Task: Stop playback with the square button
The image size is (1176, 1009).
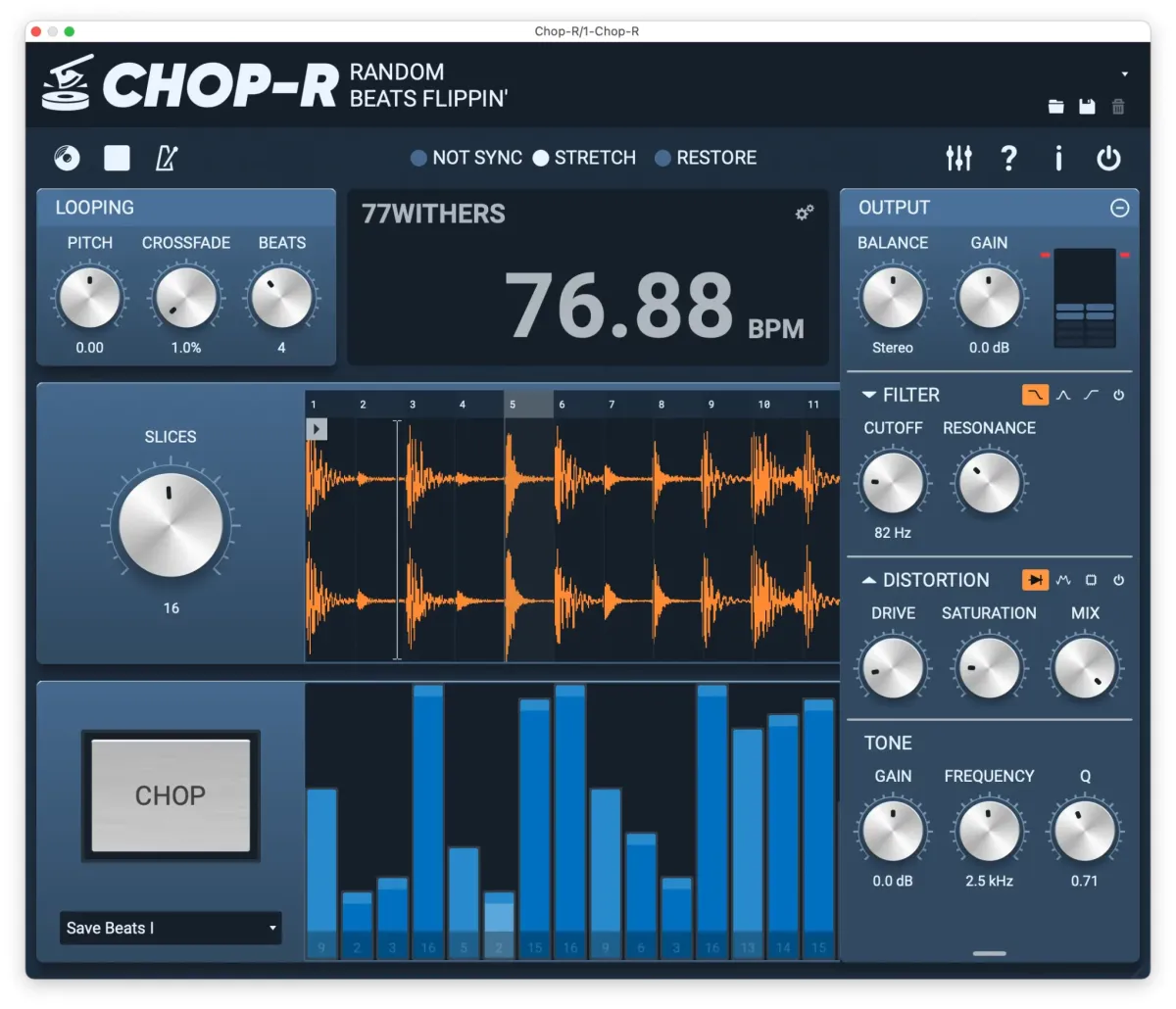Action: (x=117, y=158)
